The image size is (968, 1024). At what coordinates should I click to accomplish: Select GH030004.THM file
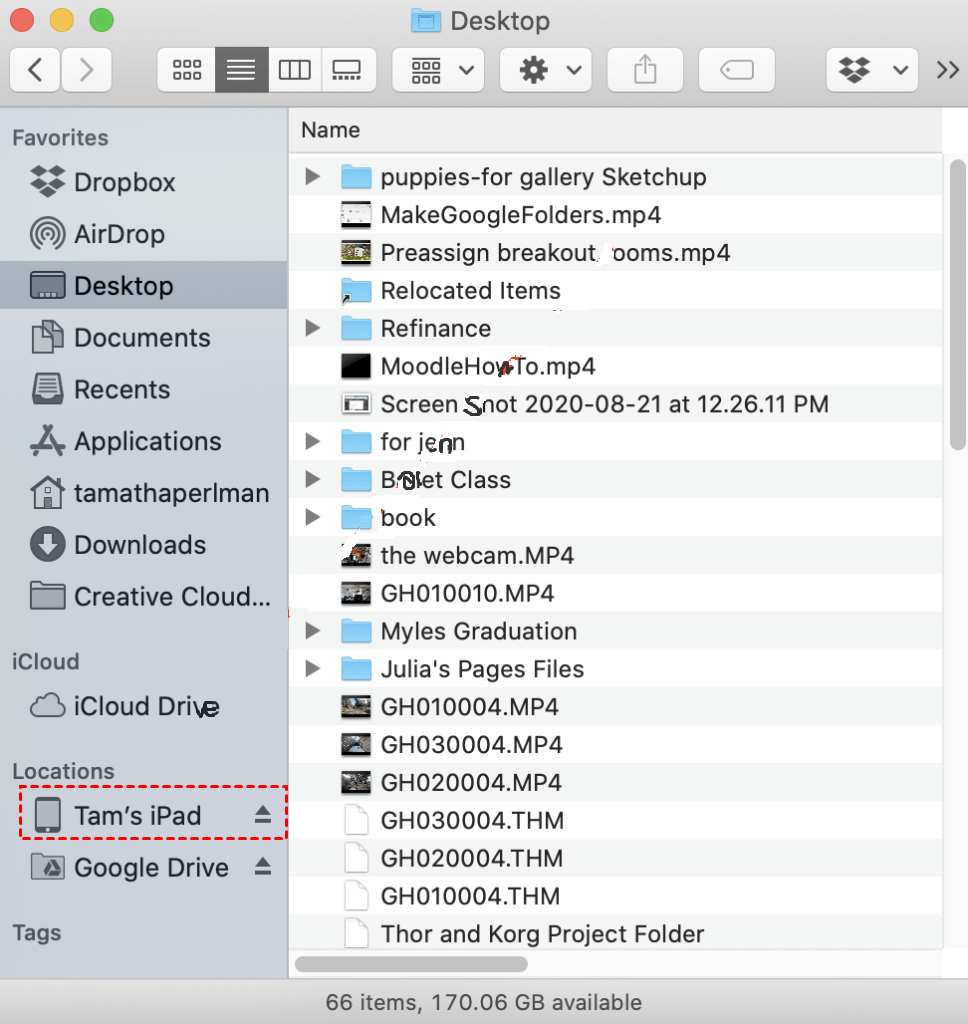615,821
